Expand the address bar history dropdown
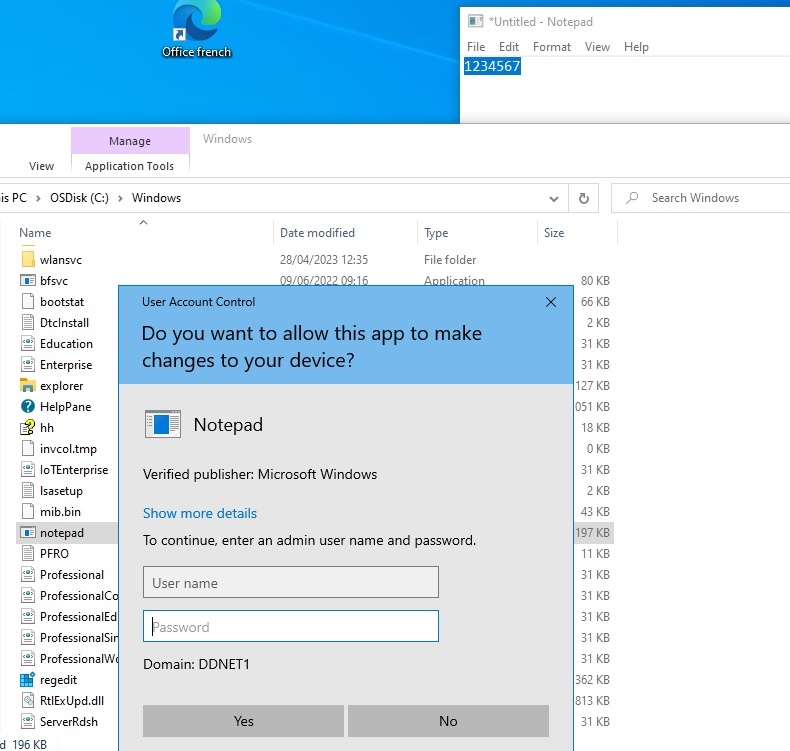 [x=554, y=198]
